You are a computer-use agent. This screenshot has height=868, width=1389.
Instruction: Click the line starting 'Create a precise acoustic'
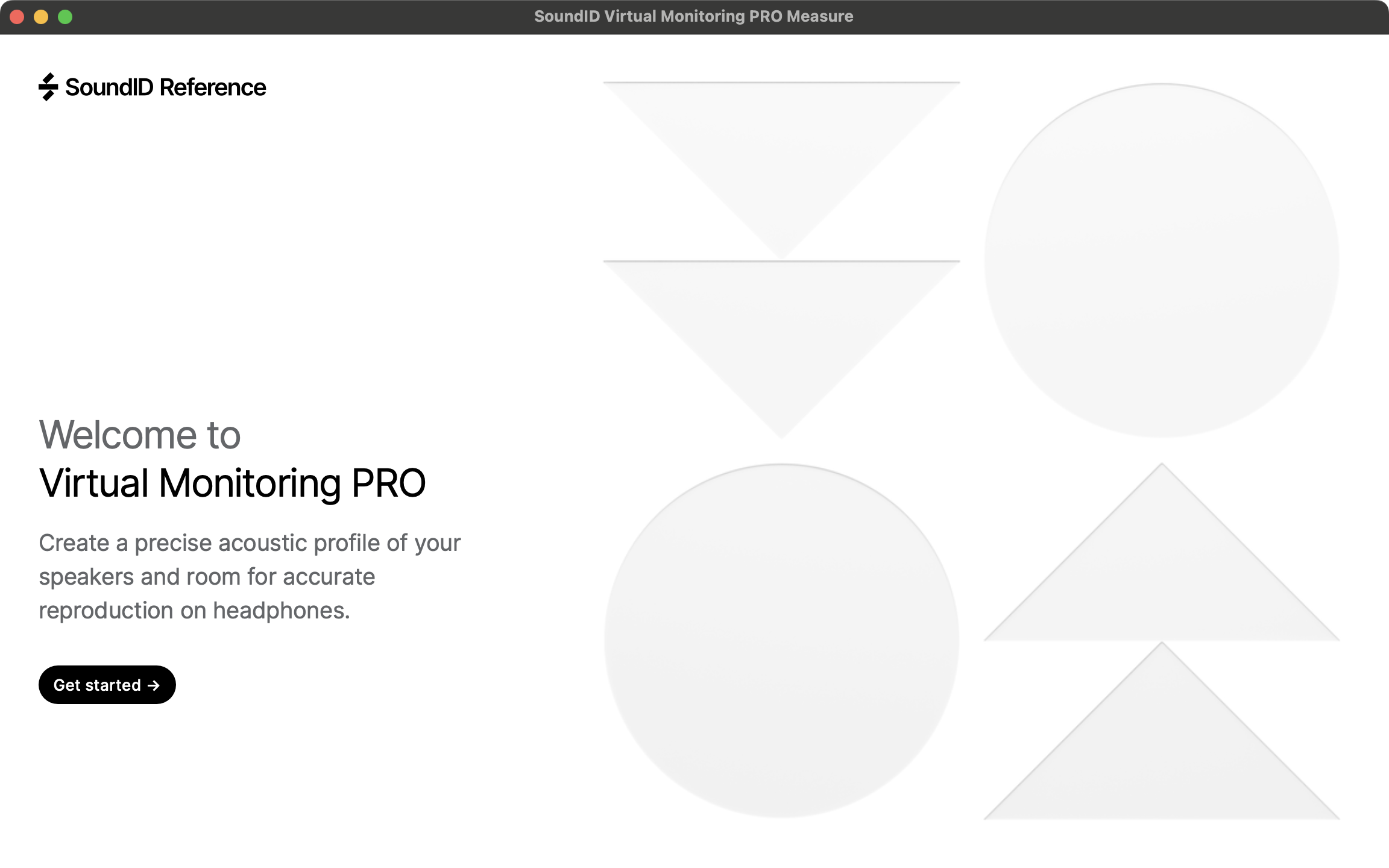point(250,543)
